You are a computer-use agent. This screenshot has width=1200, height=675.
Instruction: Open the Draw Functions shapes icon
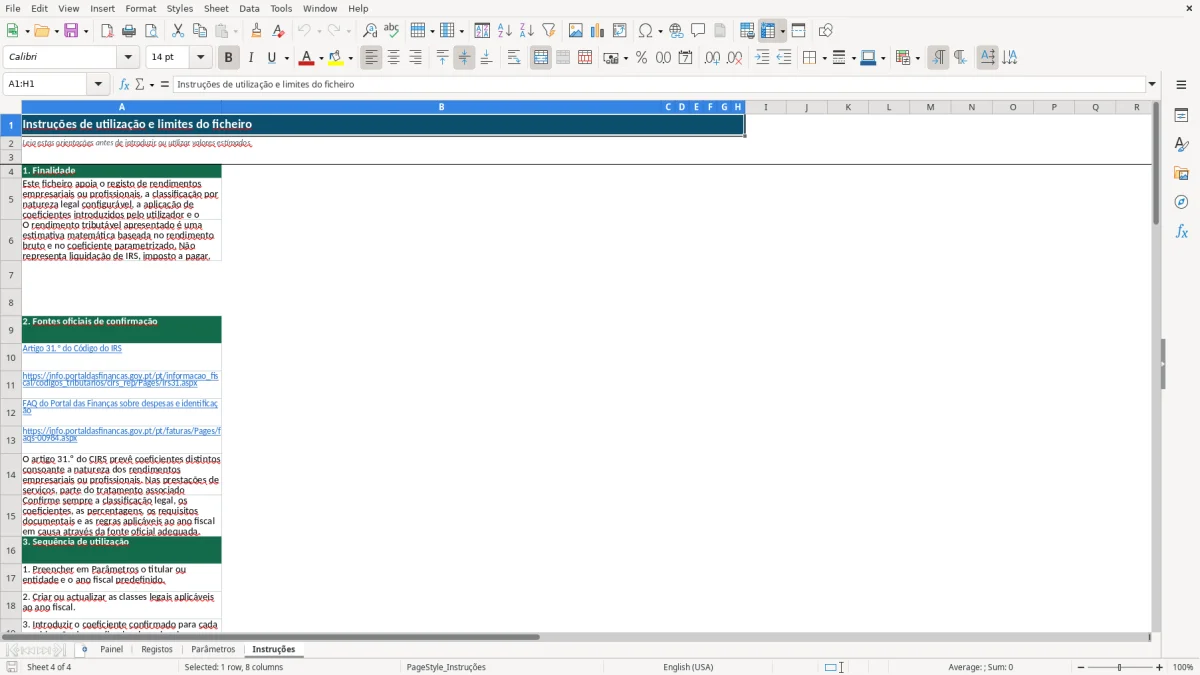click(825, 31)
